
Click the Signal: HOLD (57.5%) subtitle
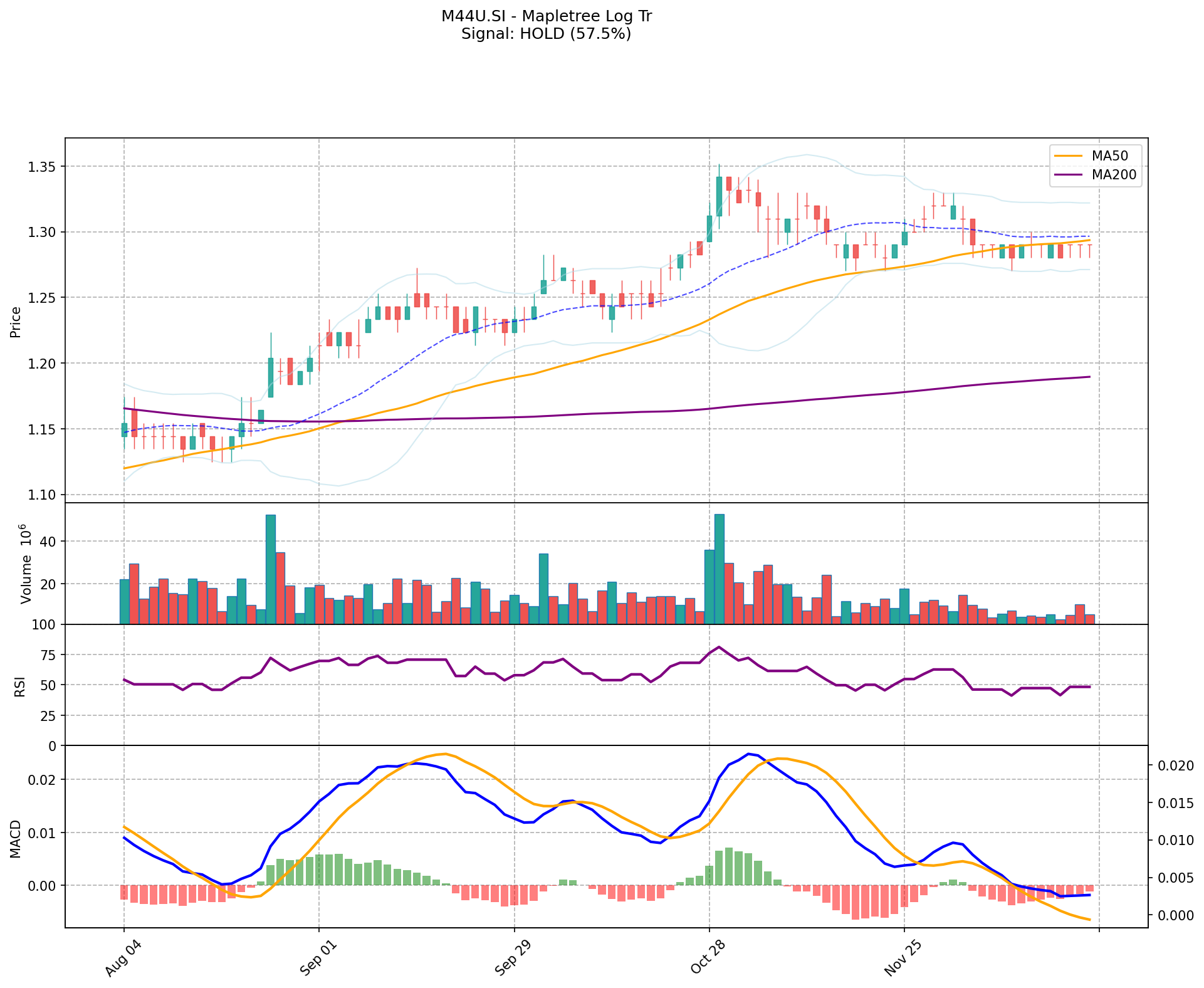(x=546, y=34)
